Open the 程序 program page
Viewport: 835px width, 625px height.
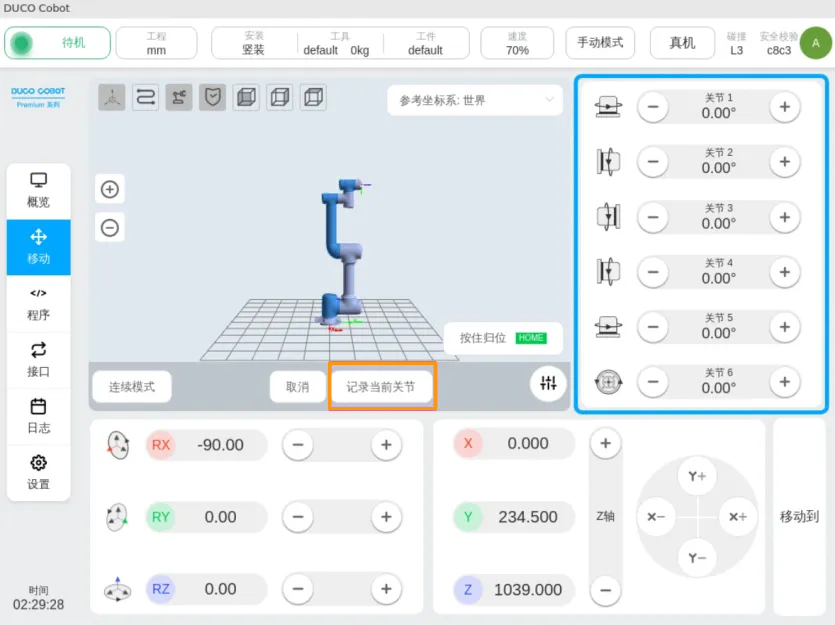38,304
